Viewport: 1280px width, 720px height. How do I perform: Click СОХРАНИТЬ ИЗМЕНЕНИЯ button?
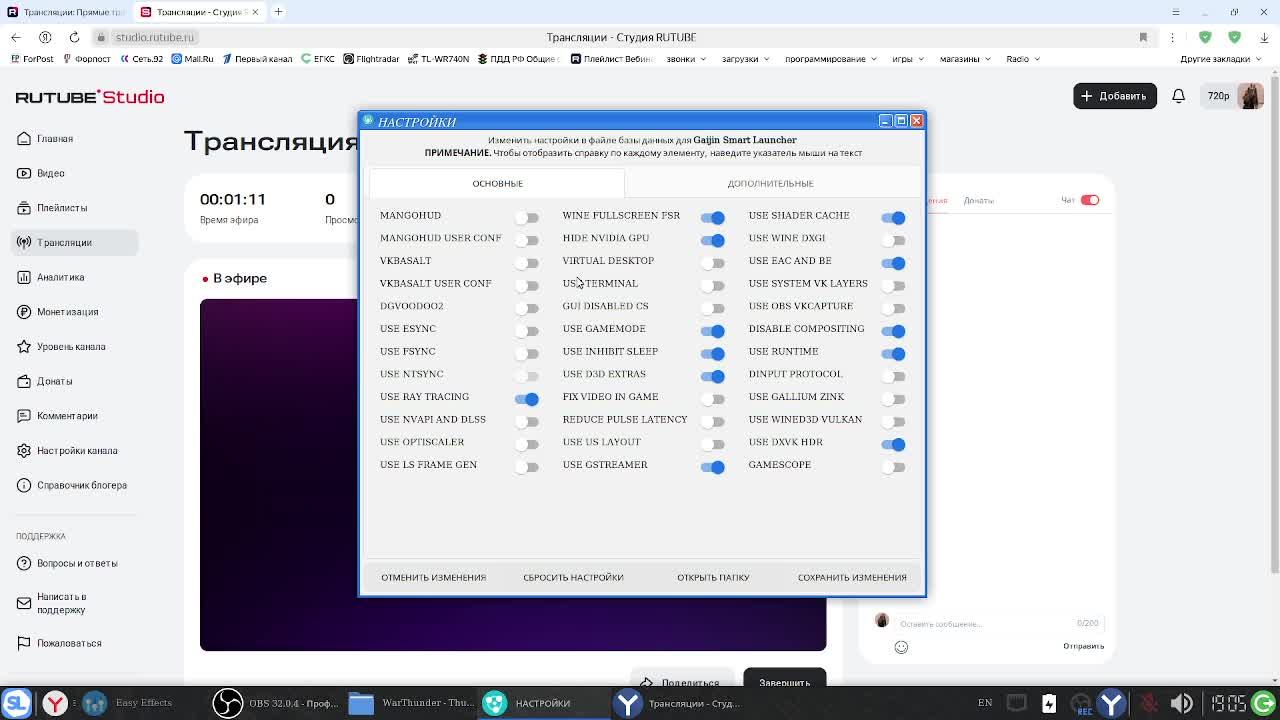[x=852, y=577]
